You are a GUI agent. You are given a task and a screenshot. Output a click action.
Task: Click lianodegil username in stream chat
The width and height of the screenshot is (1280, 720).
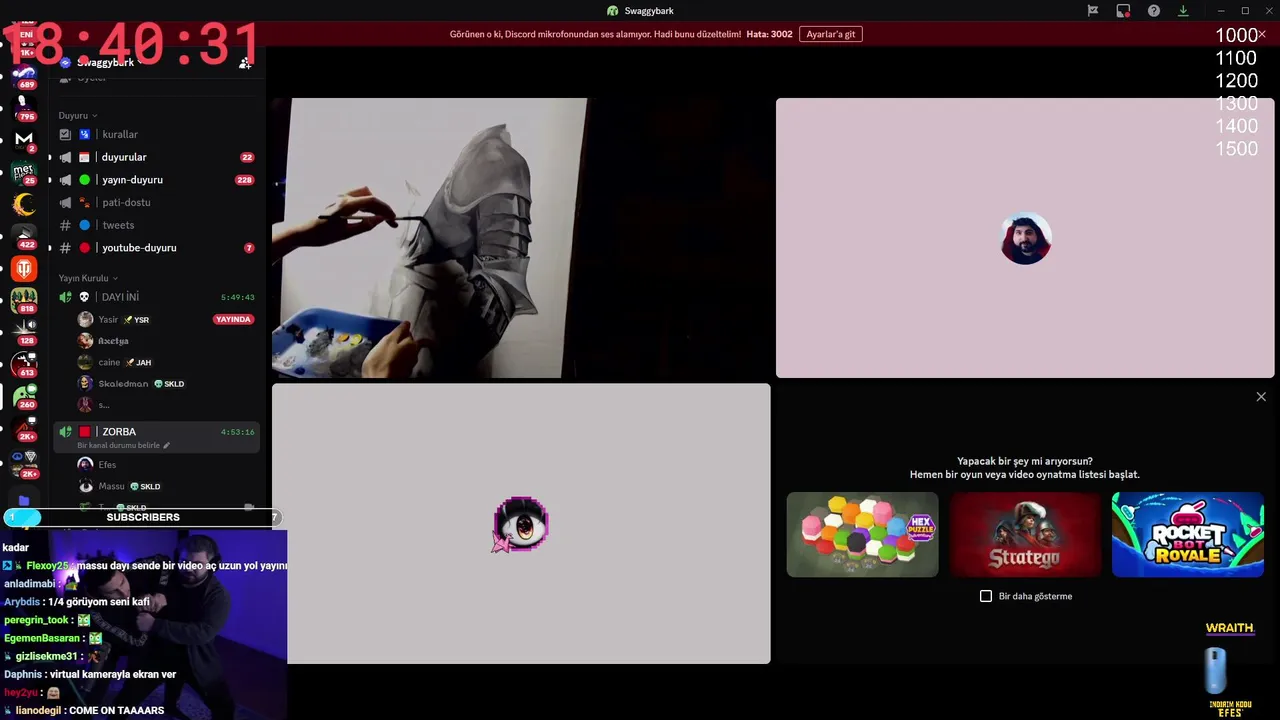click(38, 710)
